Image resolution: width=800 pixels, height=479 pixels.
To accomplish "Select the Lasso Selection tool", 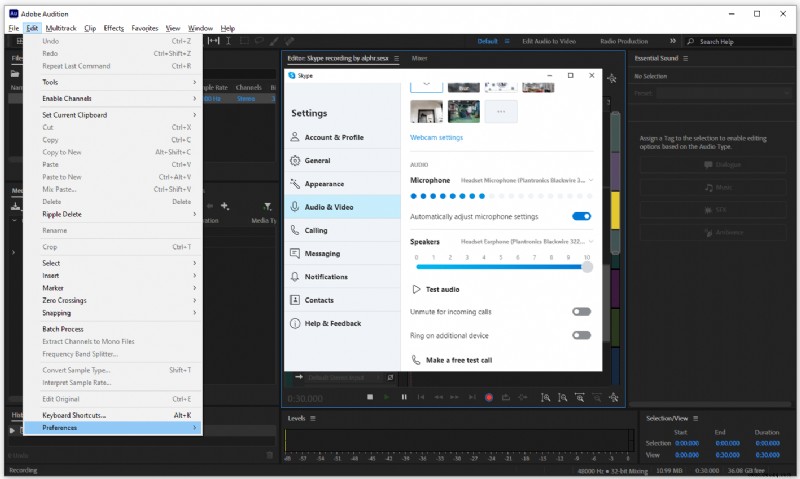I will 259,41.
